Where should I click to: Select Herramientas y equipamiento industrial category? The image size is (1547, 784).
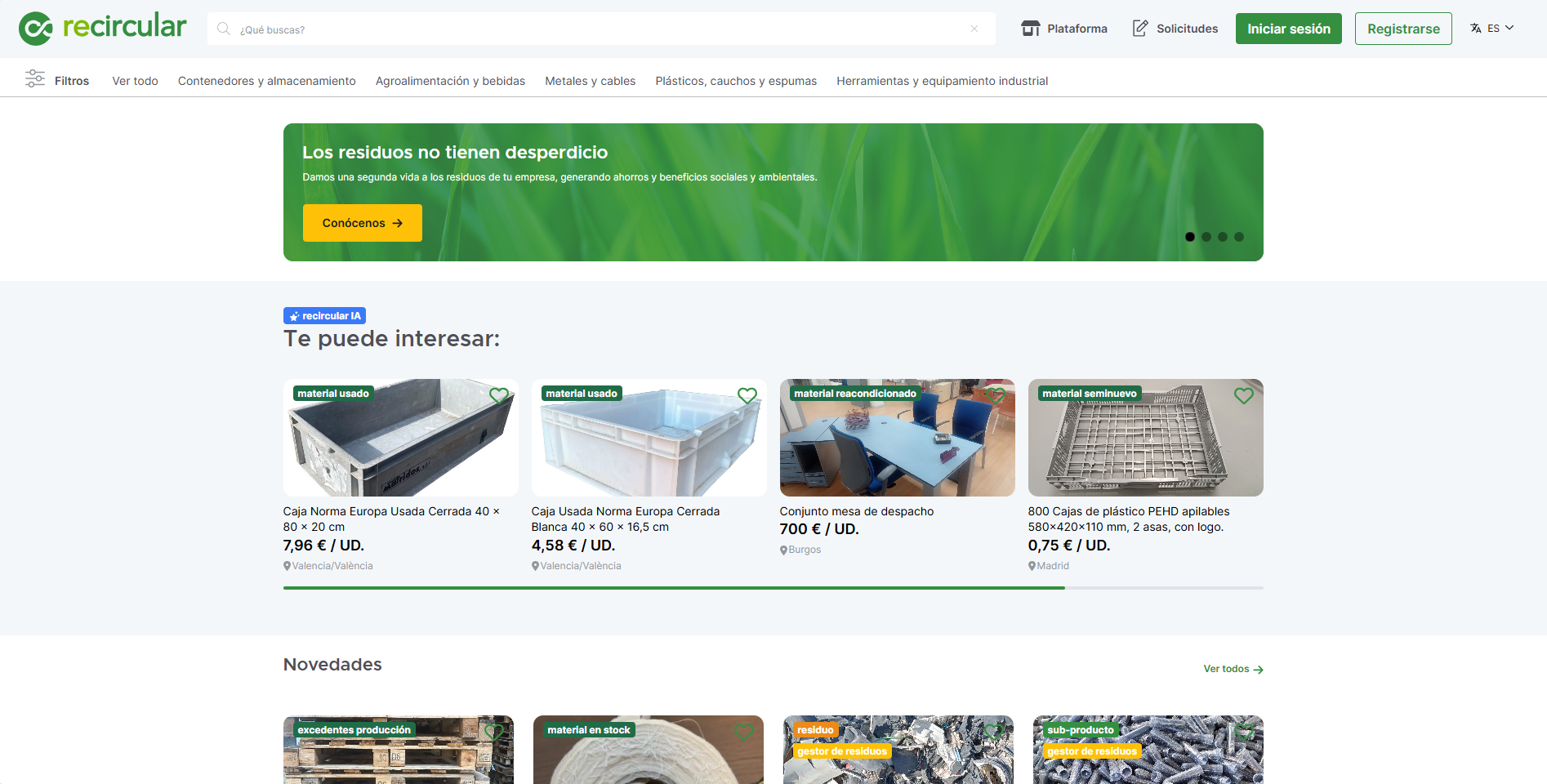(x=942, y=81)
